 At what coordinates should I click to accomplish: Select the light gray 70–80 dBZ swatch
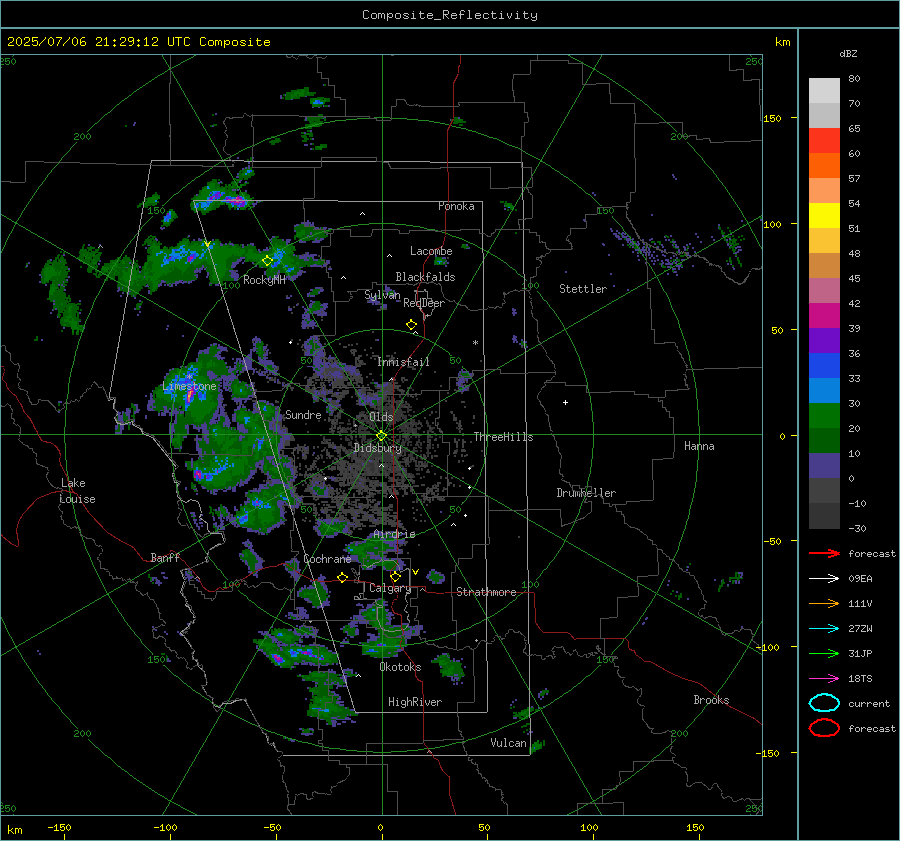824,91
